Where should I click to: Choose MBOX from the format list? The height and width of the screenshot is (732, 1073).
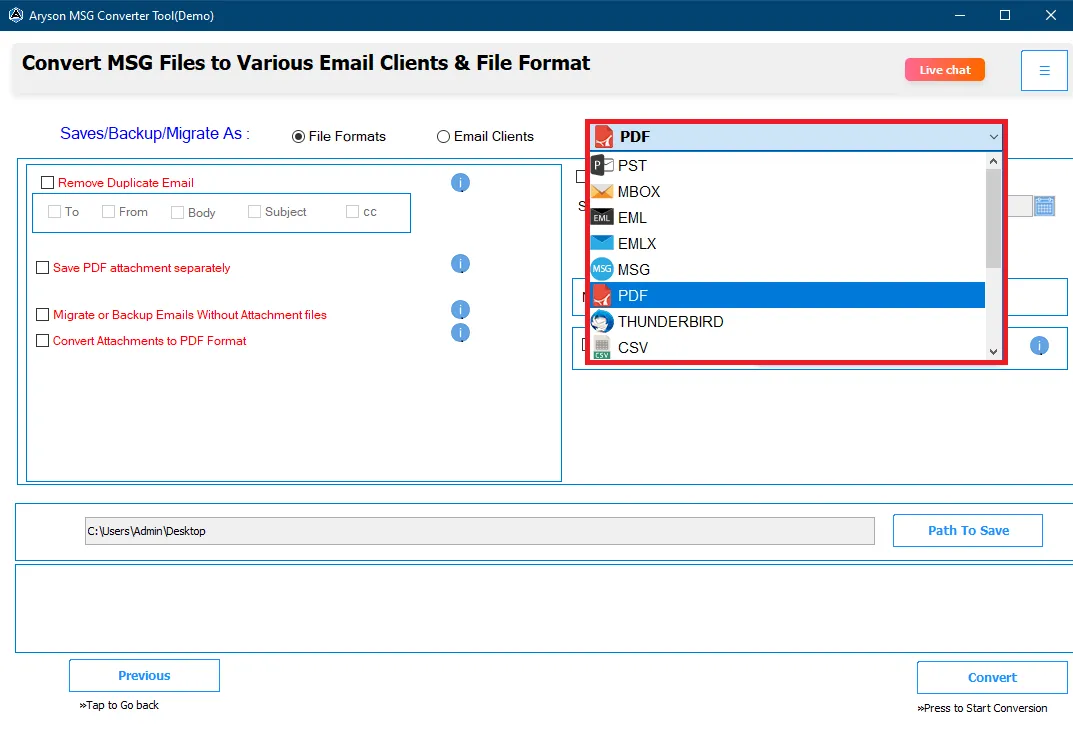[x=787, y=192]
